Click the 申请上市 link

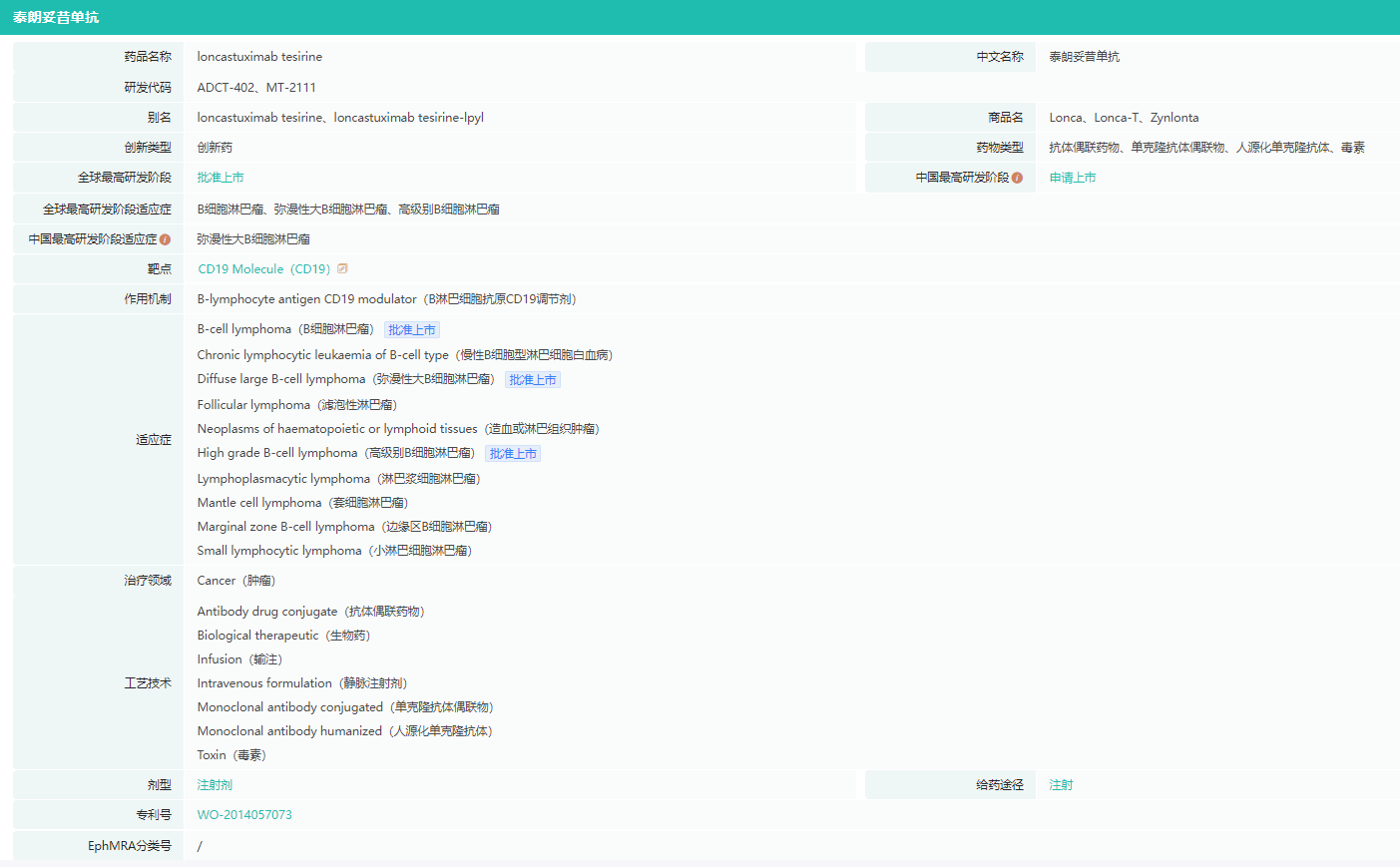[1072, 178]
